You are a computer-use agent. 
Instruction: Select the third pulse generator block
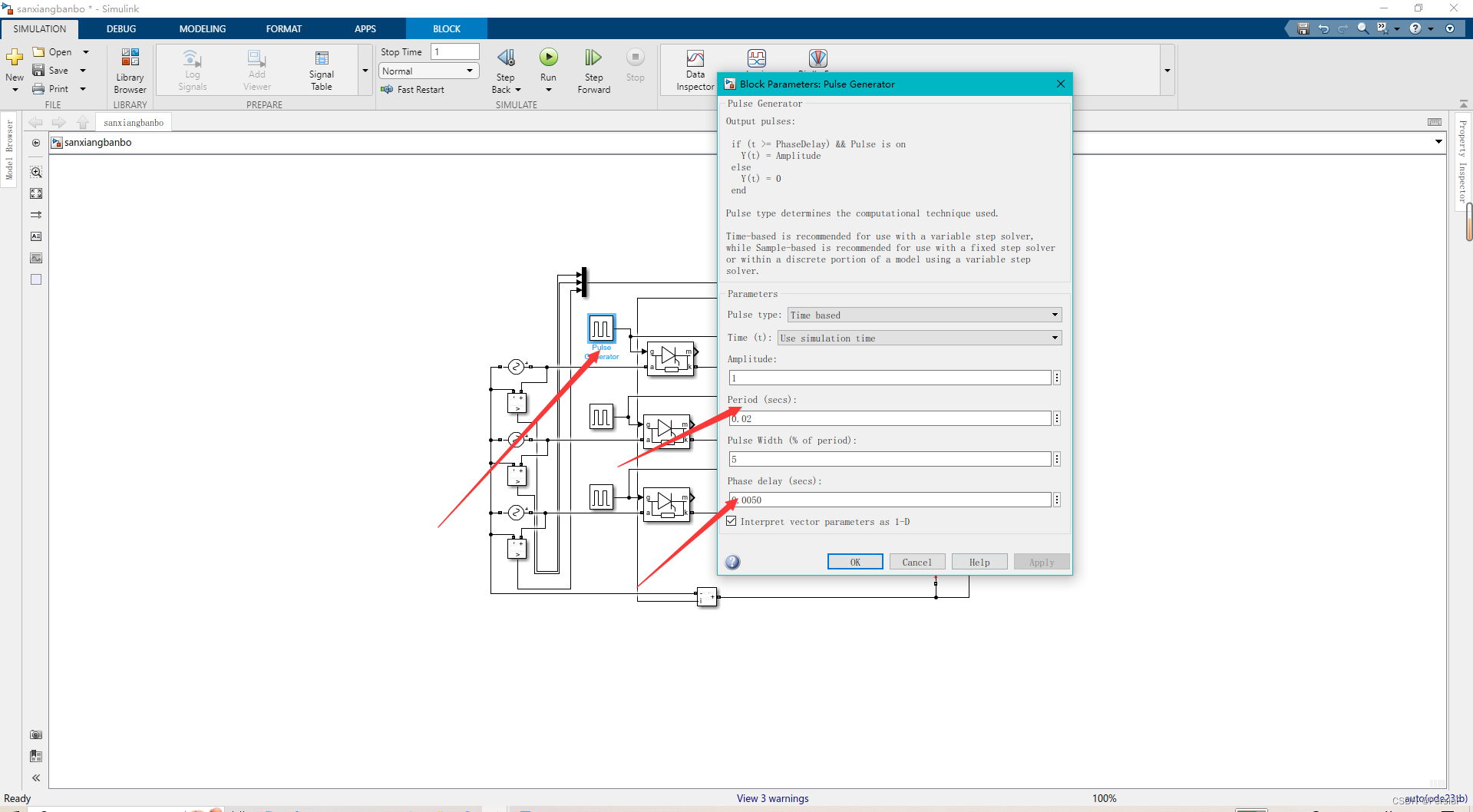point(602,497)
